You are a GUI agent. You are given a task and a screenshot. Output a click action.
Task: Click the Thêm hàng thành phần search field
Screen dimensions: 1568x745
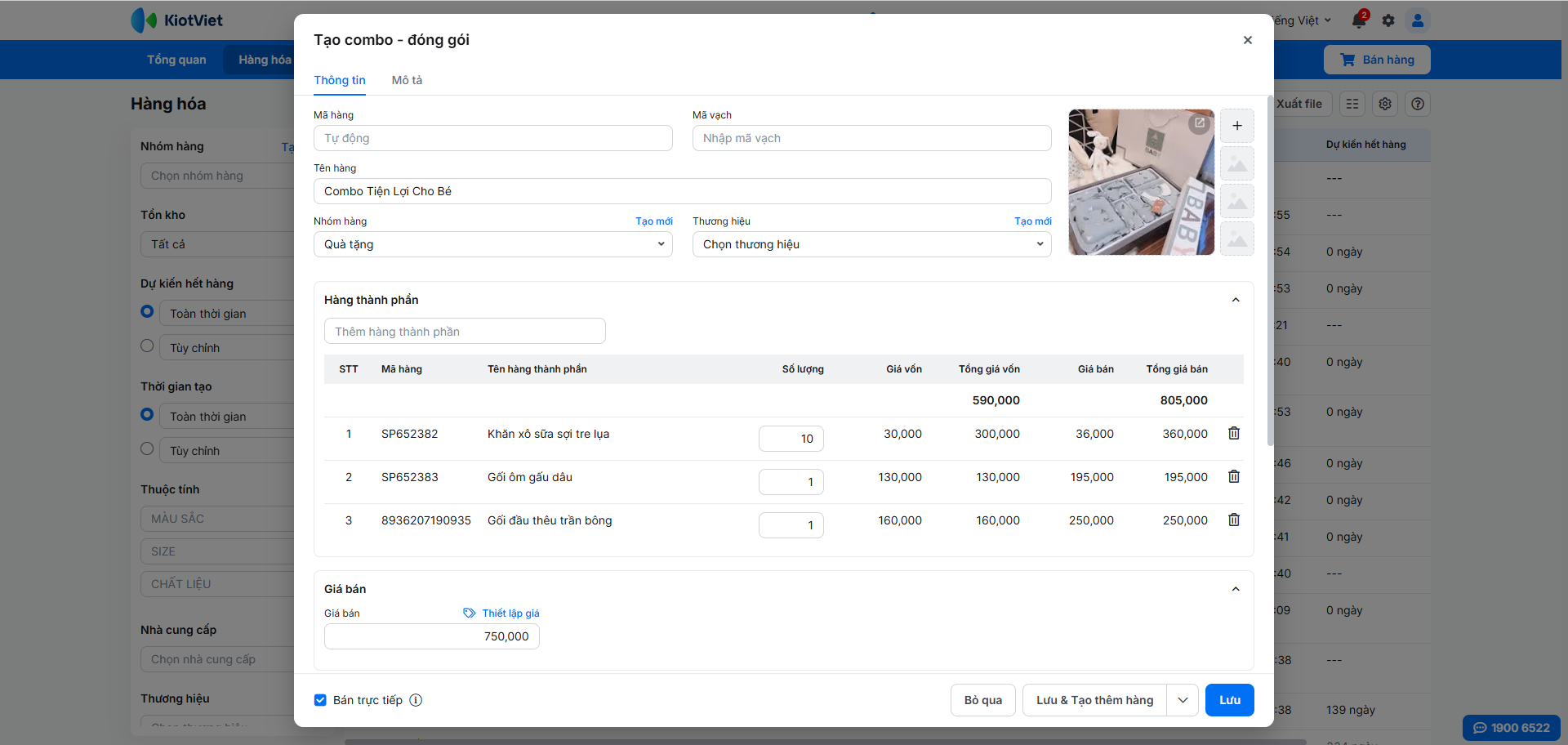[465, 331]
